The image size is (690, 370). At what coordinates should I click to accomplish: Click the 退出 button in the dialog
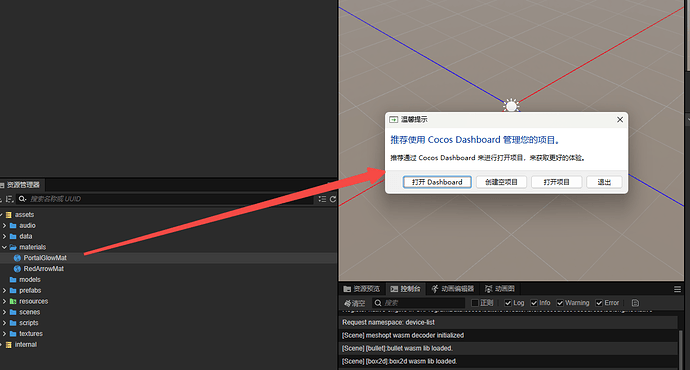click(604, 182)
